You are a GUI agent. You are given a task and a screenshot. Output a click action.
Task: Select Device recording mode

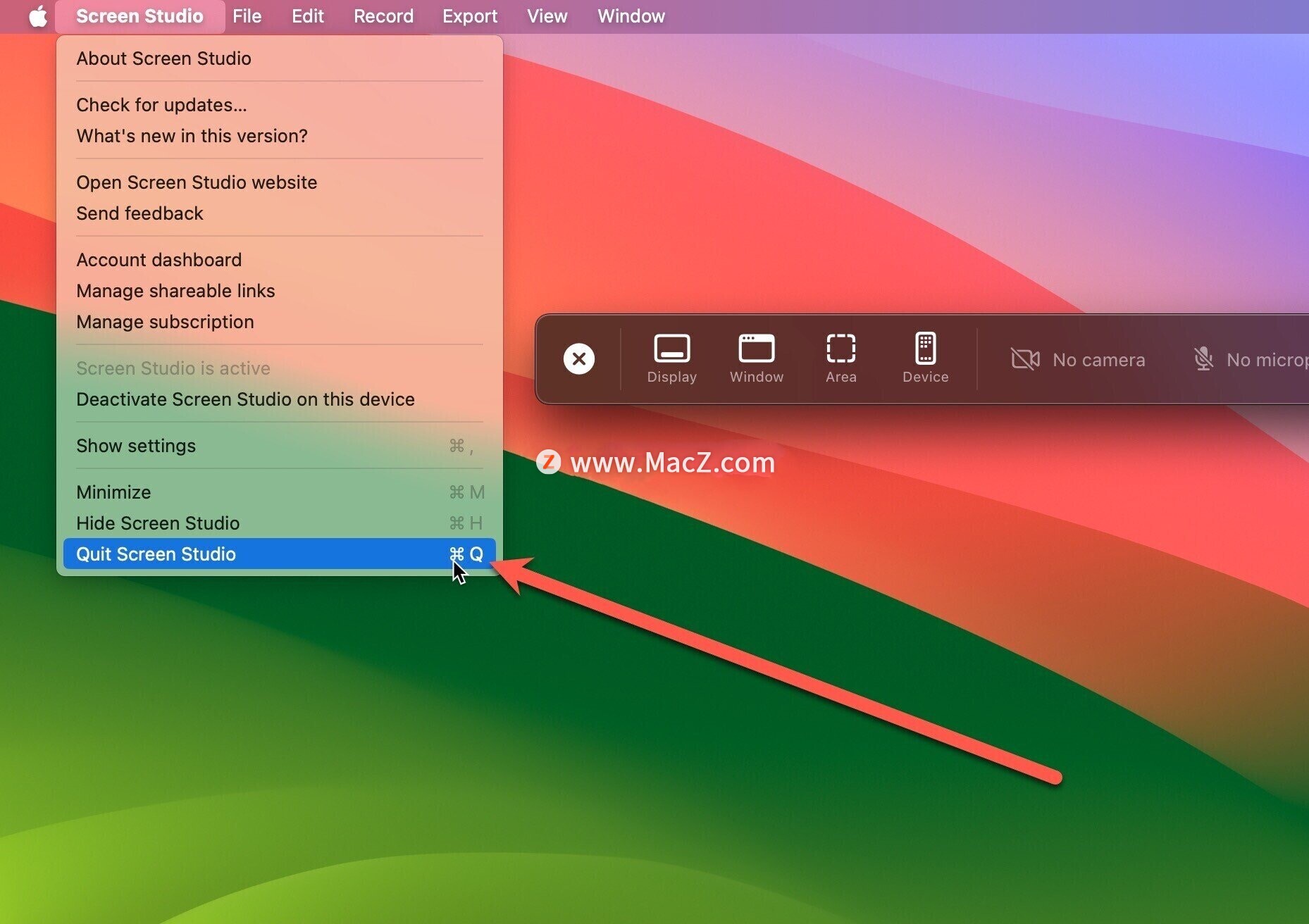pos(925,358)
